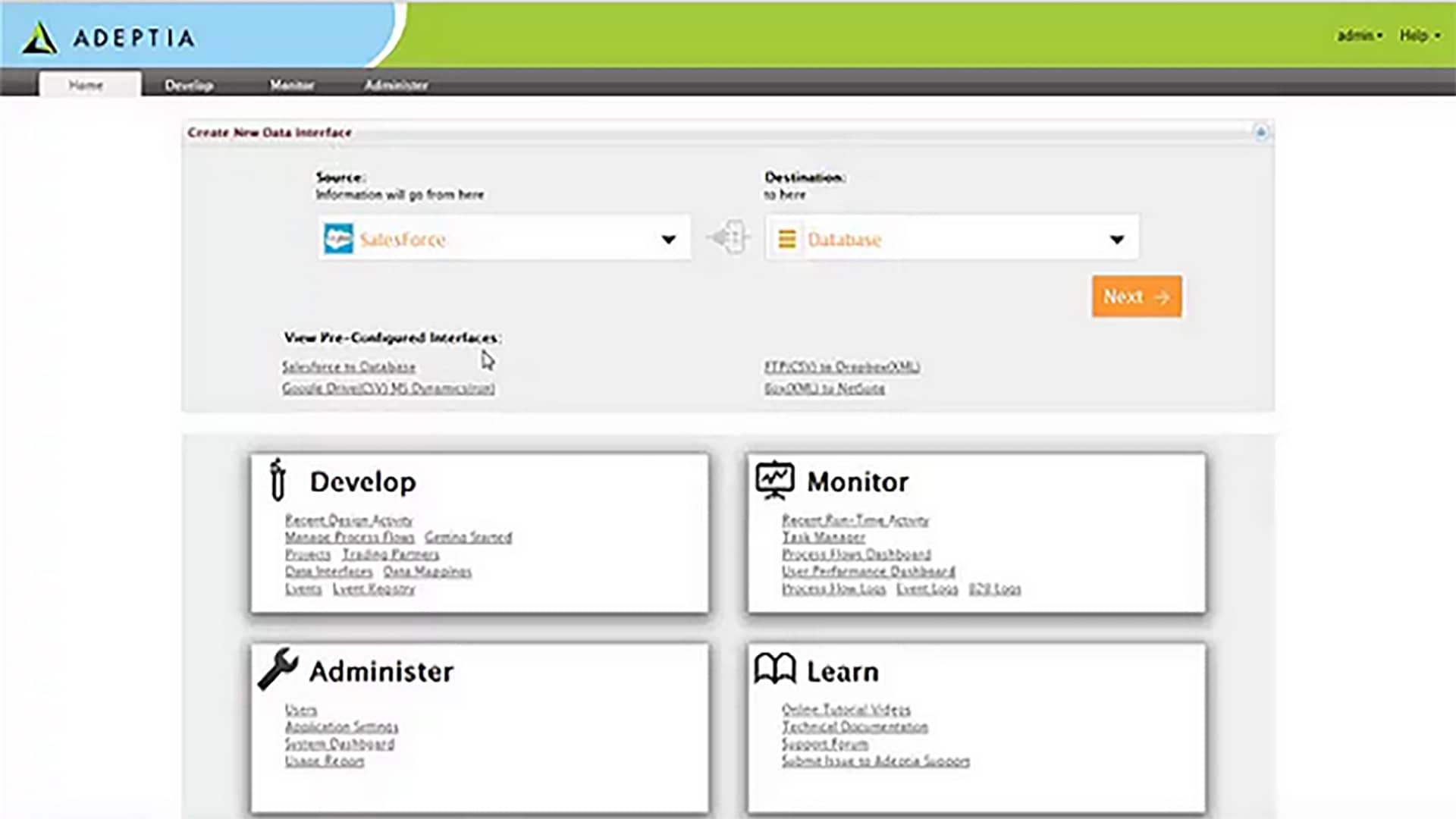Collapse the Create New Data Interface panel
Viewport: 1456px width, 819px height.
pyautogui.click(x=1260, y=133)
